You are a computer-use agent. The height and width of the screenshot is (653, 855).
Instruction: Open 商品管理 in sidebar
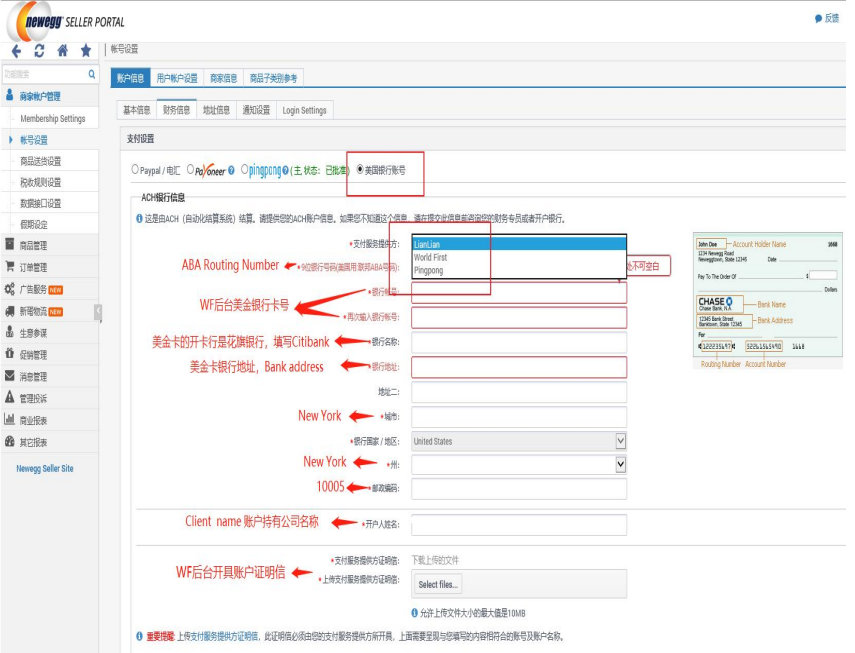coord(33,245)
